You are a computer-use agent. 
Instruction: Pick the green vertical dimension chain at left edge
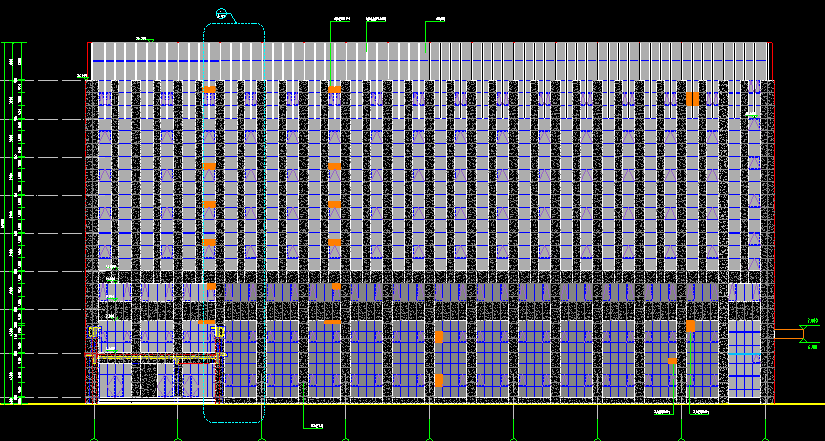pos(13,223)
